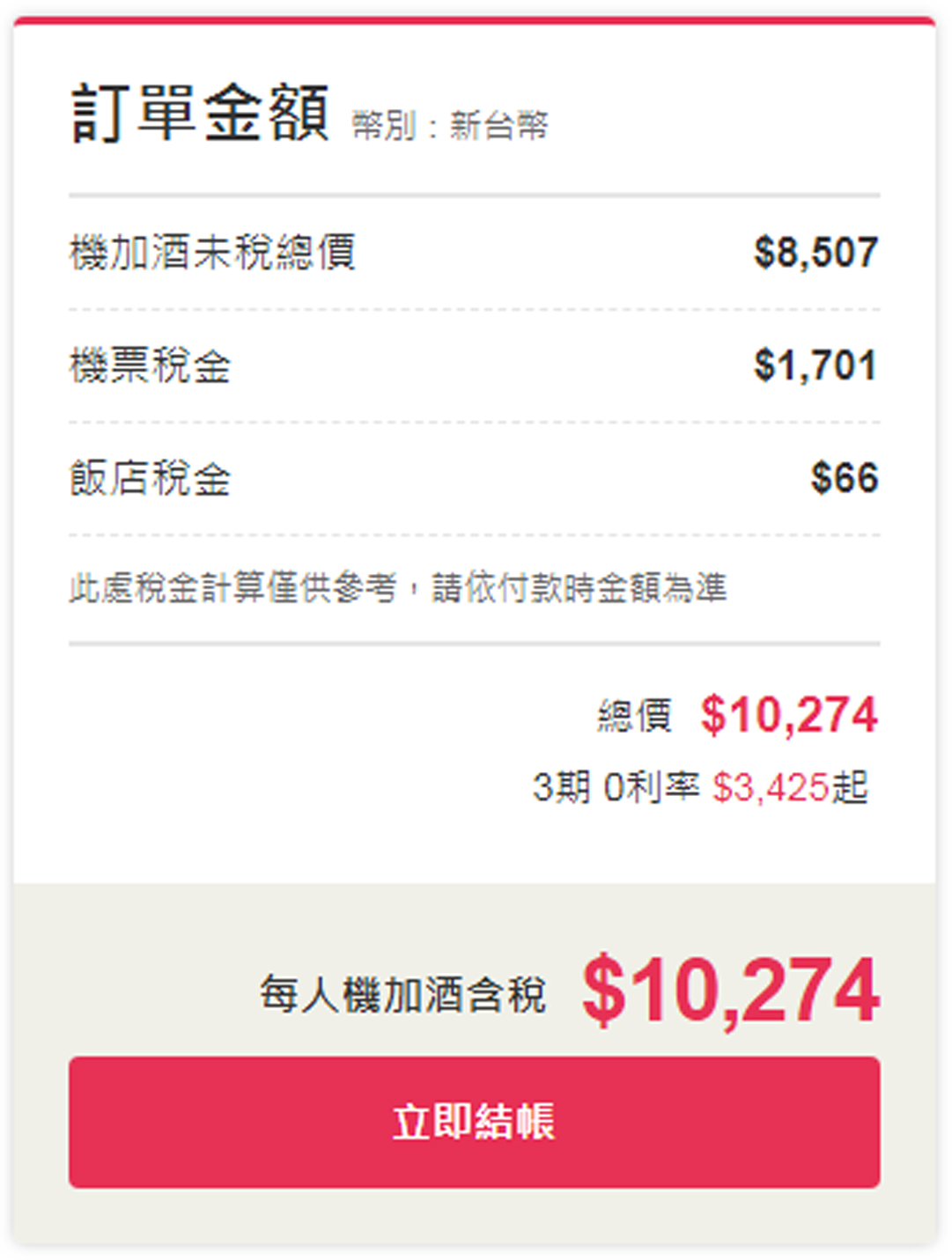Click the 機加酒未稅總價 row label
The image size is (952, 1260).
pyautogui.click(x=212, y=253)
